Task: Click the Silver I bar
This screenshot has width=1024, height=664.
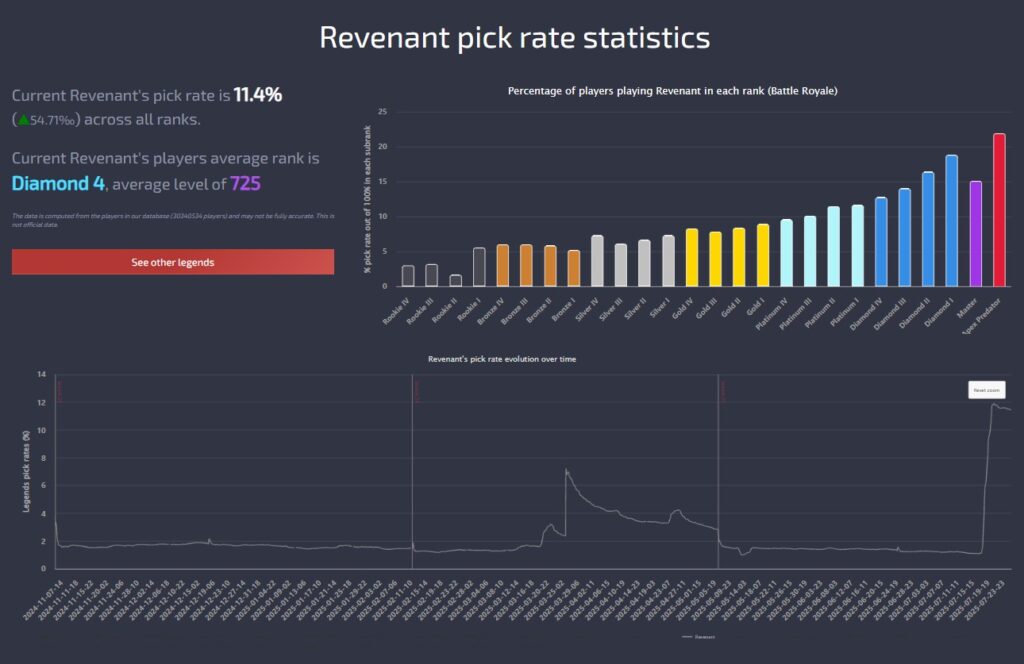Action: click(x=668, y=261)
